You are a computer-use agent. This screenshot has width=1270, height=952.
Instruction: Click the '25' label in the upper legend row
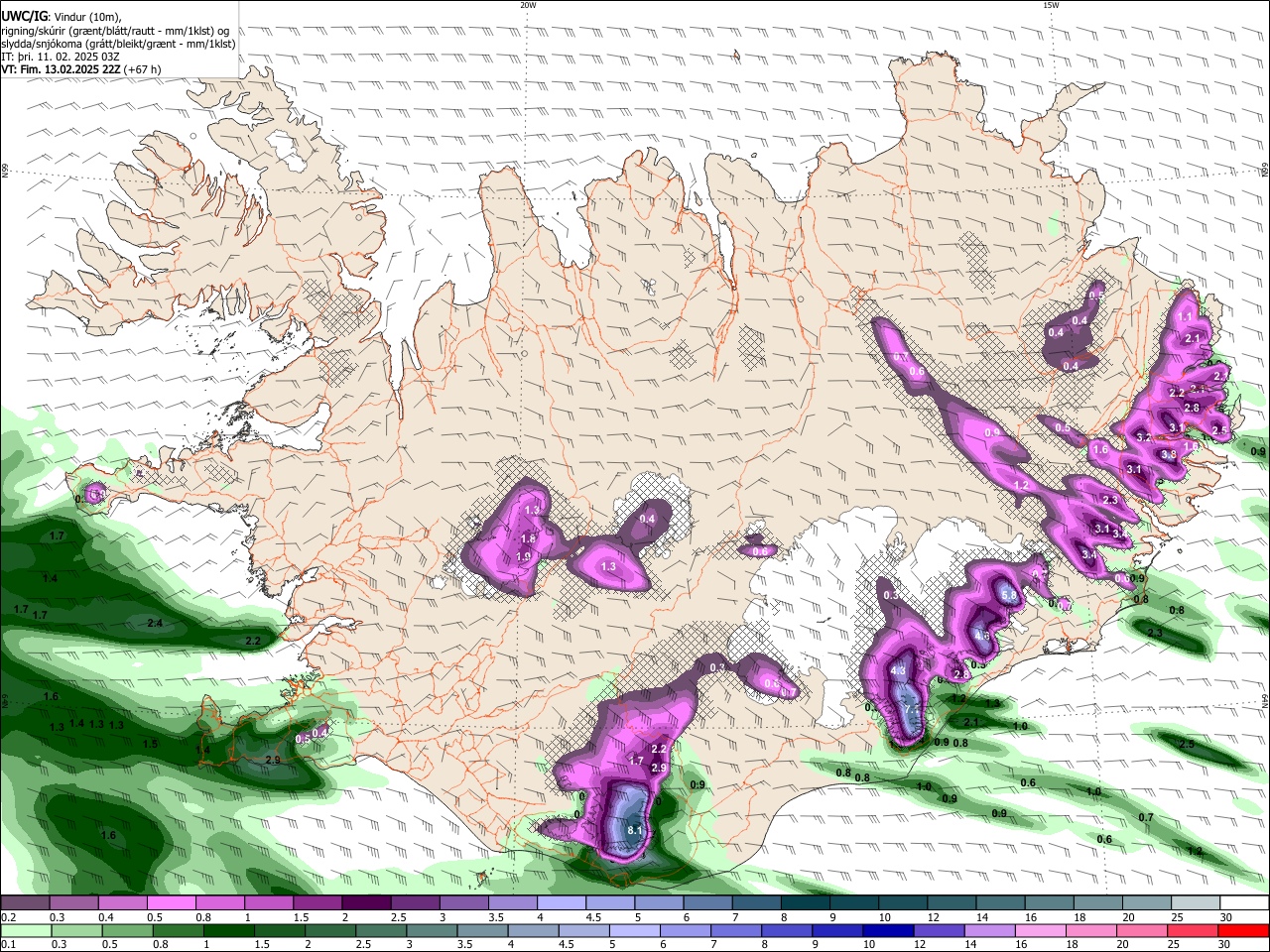click(x=1179, y=917)
